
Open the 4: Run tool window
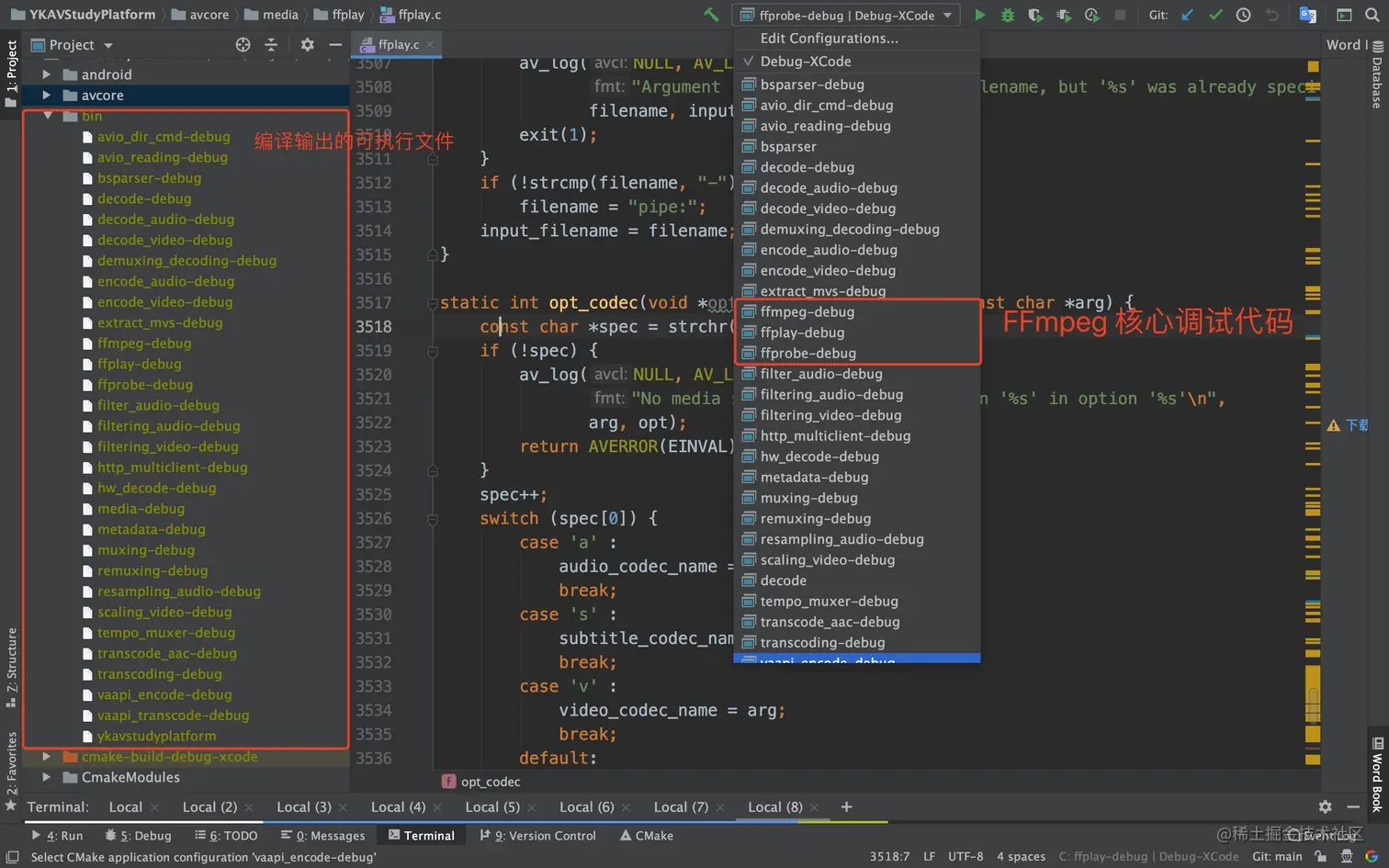point(57,835)
